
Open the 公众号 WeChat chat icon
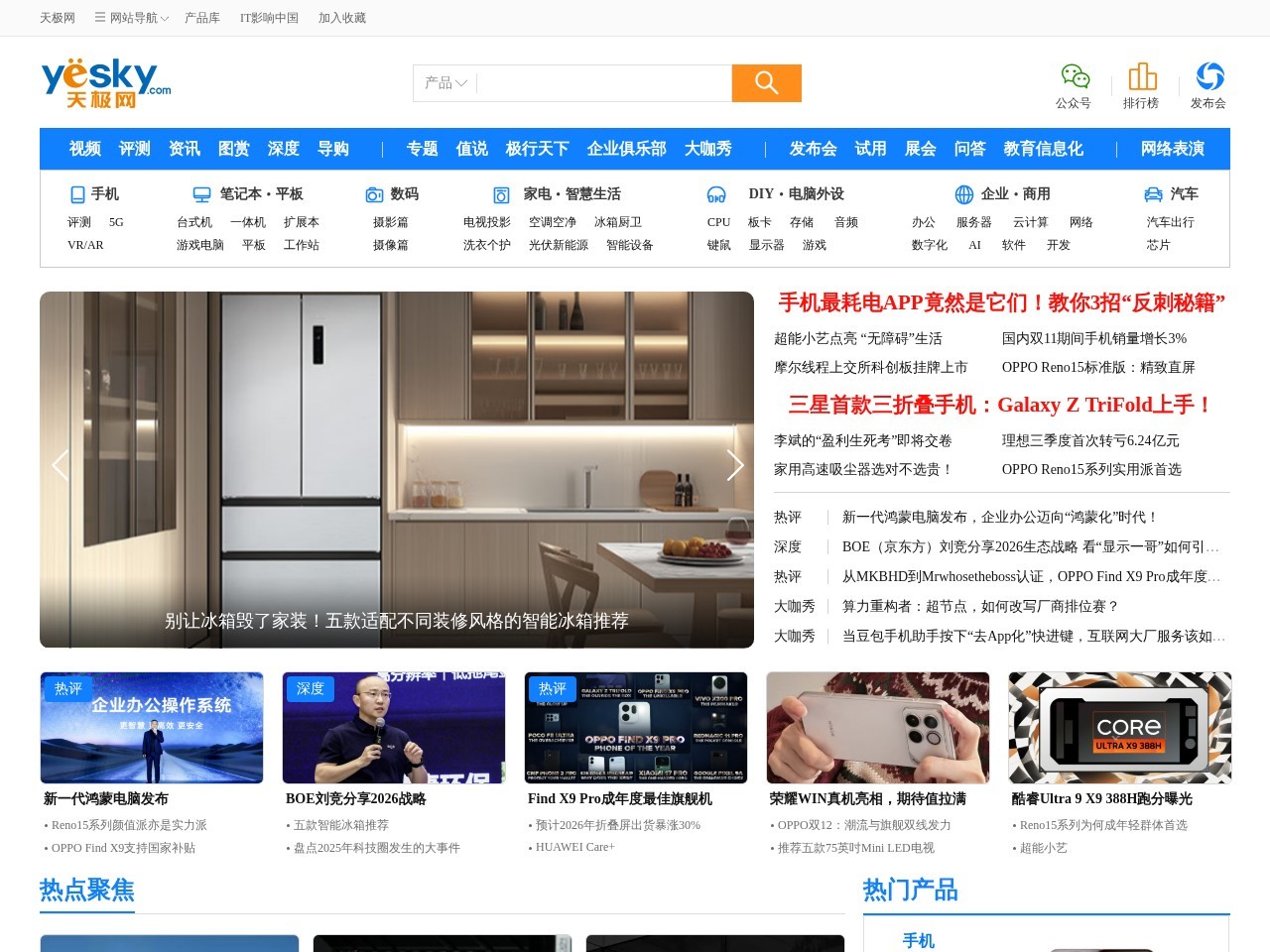pyautogui.click(x=1075, y=75)
